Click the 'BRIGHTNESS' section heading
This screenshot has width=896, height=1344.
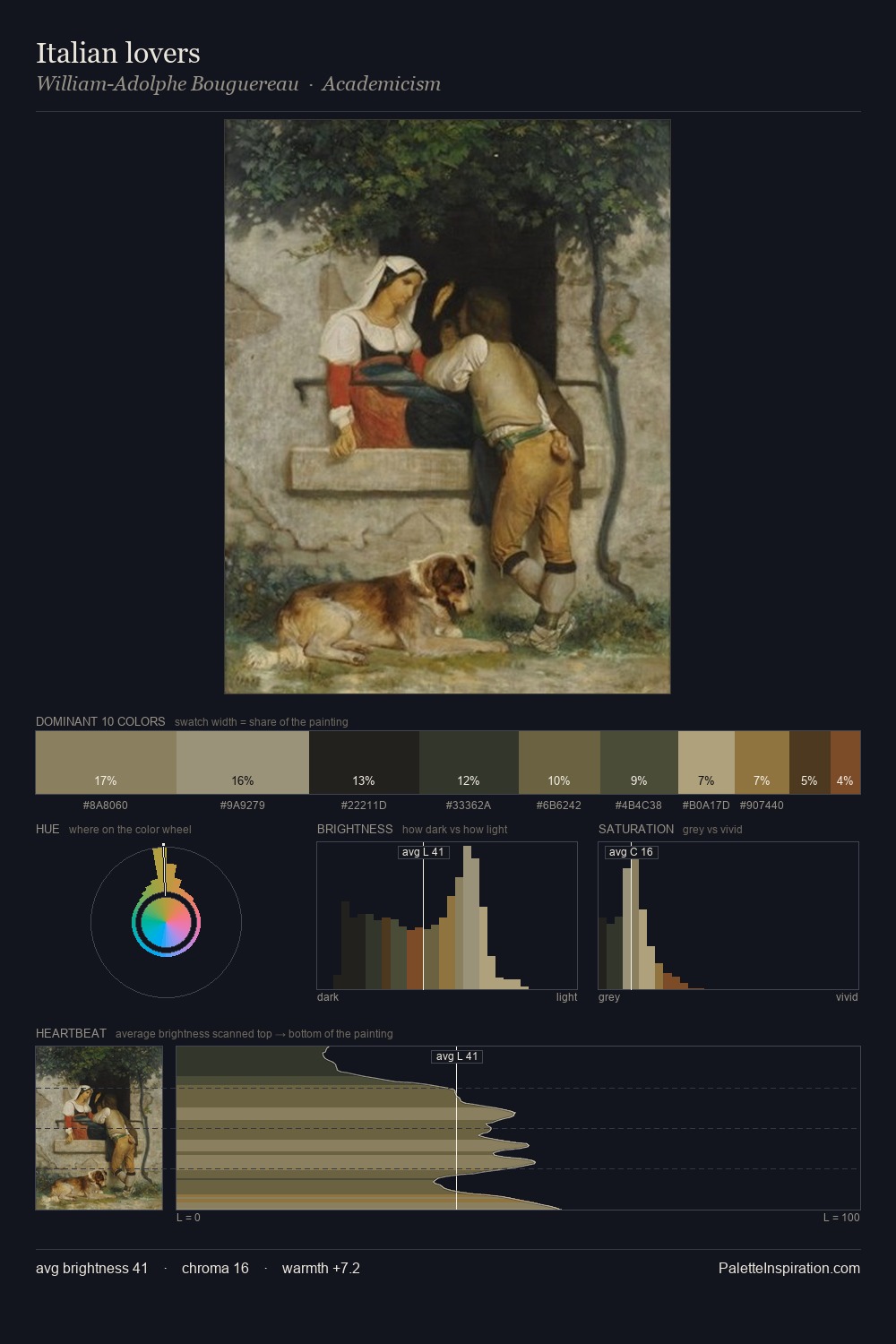(x=355, y=829)
